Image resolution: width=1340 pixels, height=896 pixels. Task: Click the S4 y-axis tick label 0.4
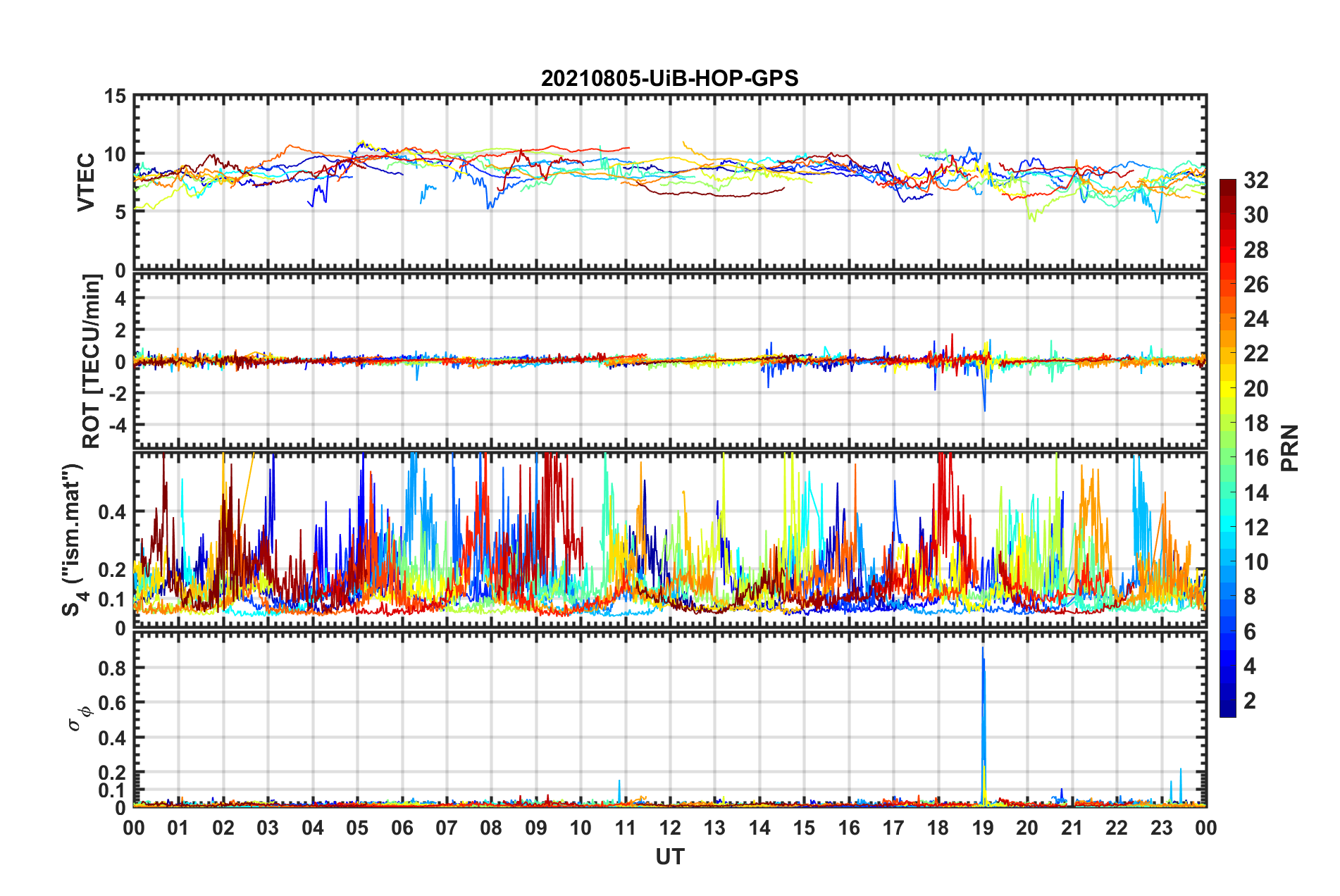112,512
